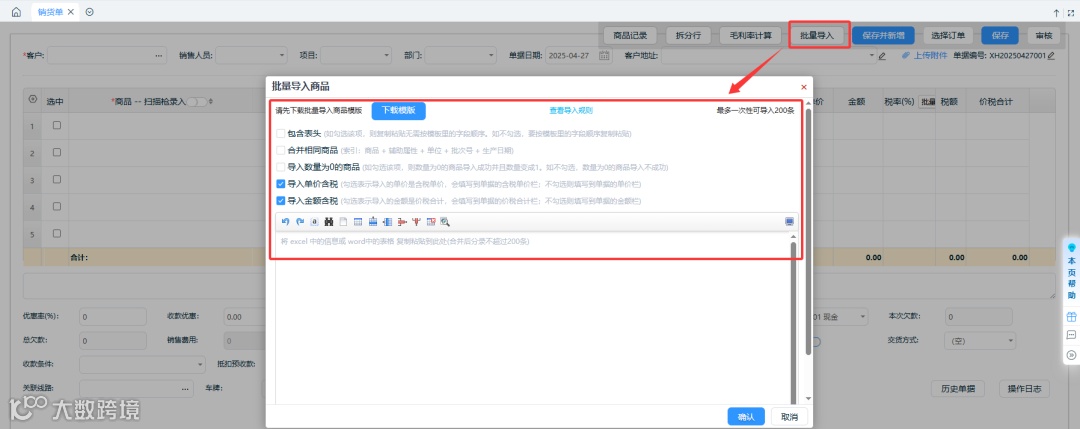The height and width of the screenshot is (429, 1080).
Task: Open 历史单据 button
Action: pos(957,388)
